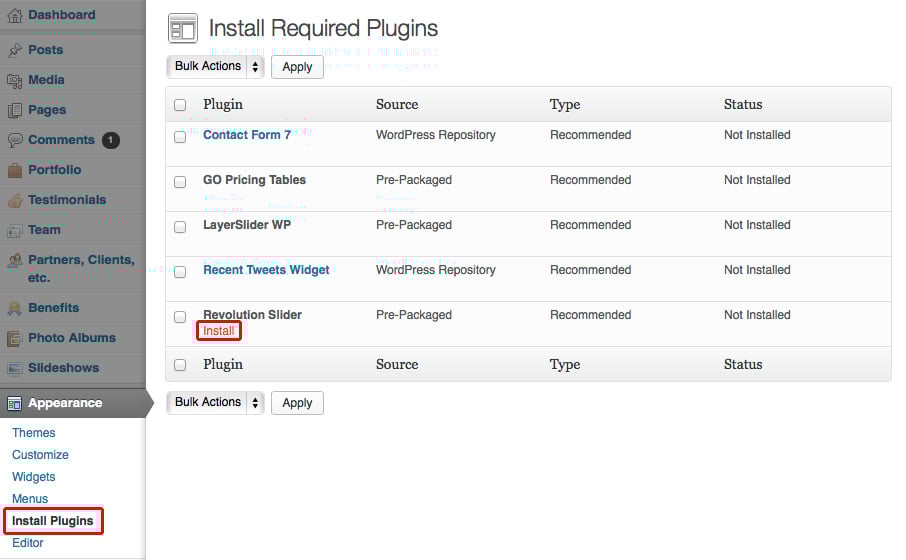
Task: Click the pending comments count badge
Action: click(110, 140)
